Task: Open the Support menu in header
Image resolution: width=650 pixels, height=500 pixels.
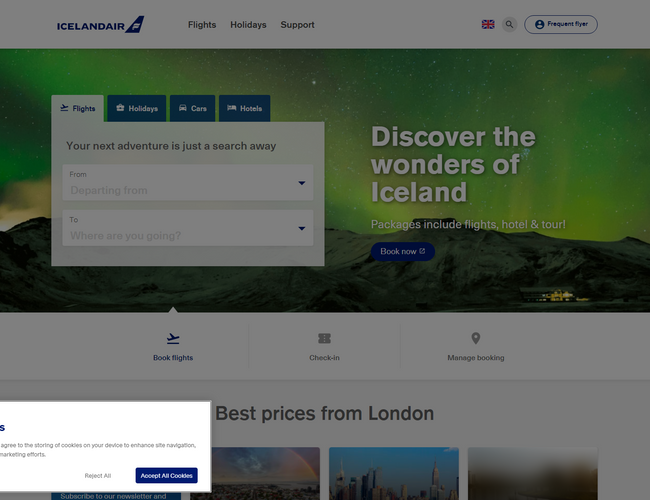Action: point(297,25)
